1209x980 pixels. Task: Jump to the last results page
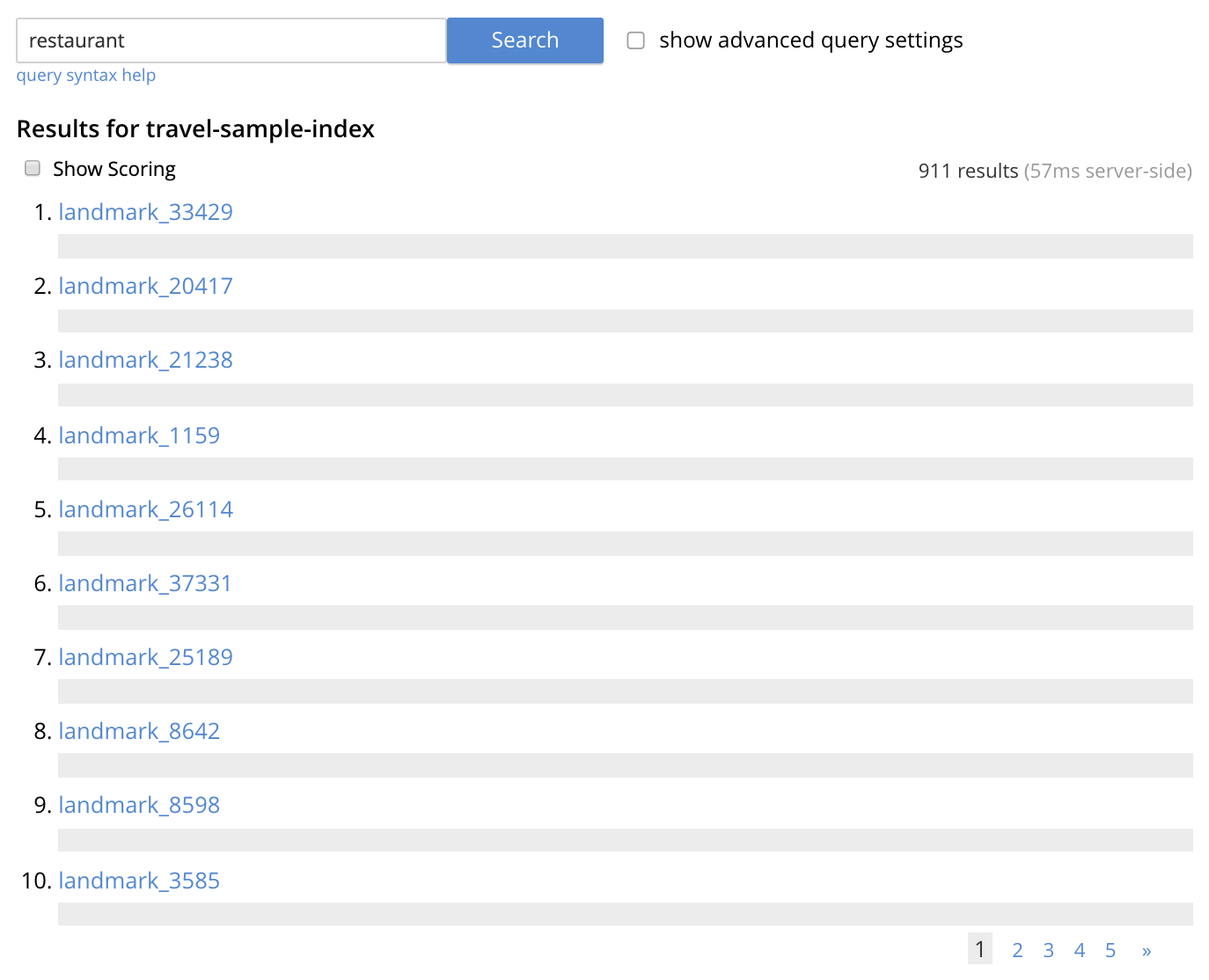tap(1146, 949)
